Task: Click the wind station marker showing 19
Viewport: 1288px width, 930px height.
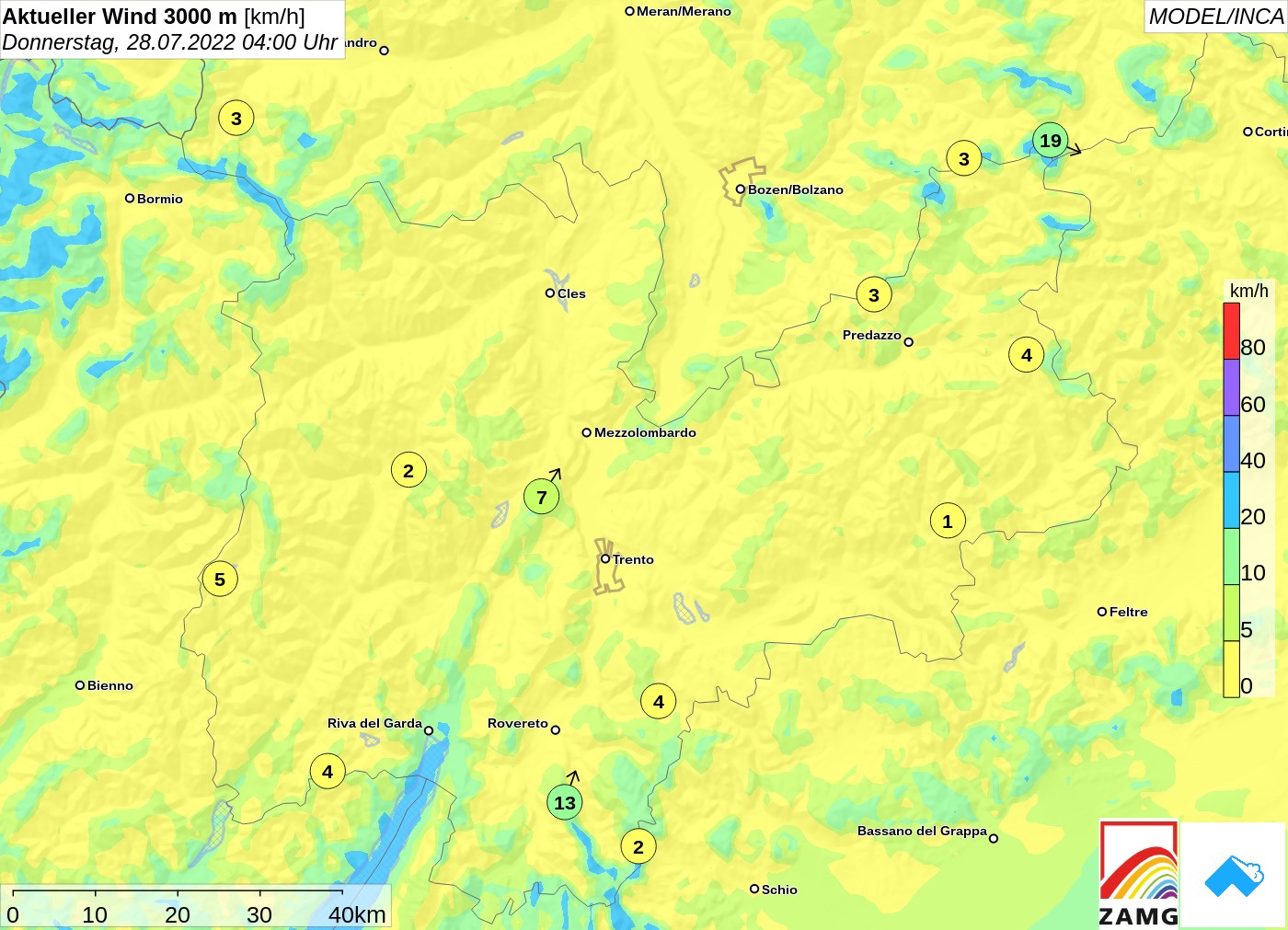Action: click(x=1050, y=141)
